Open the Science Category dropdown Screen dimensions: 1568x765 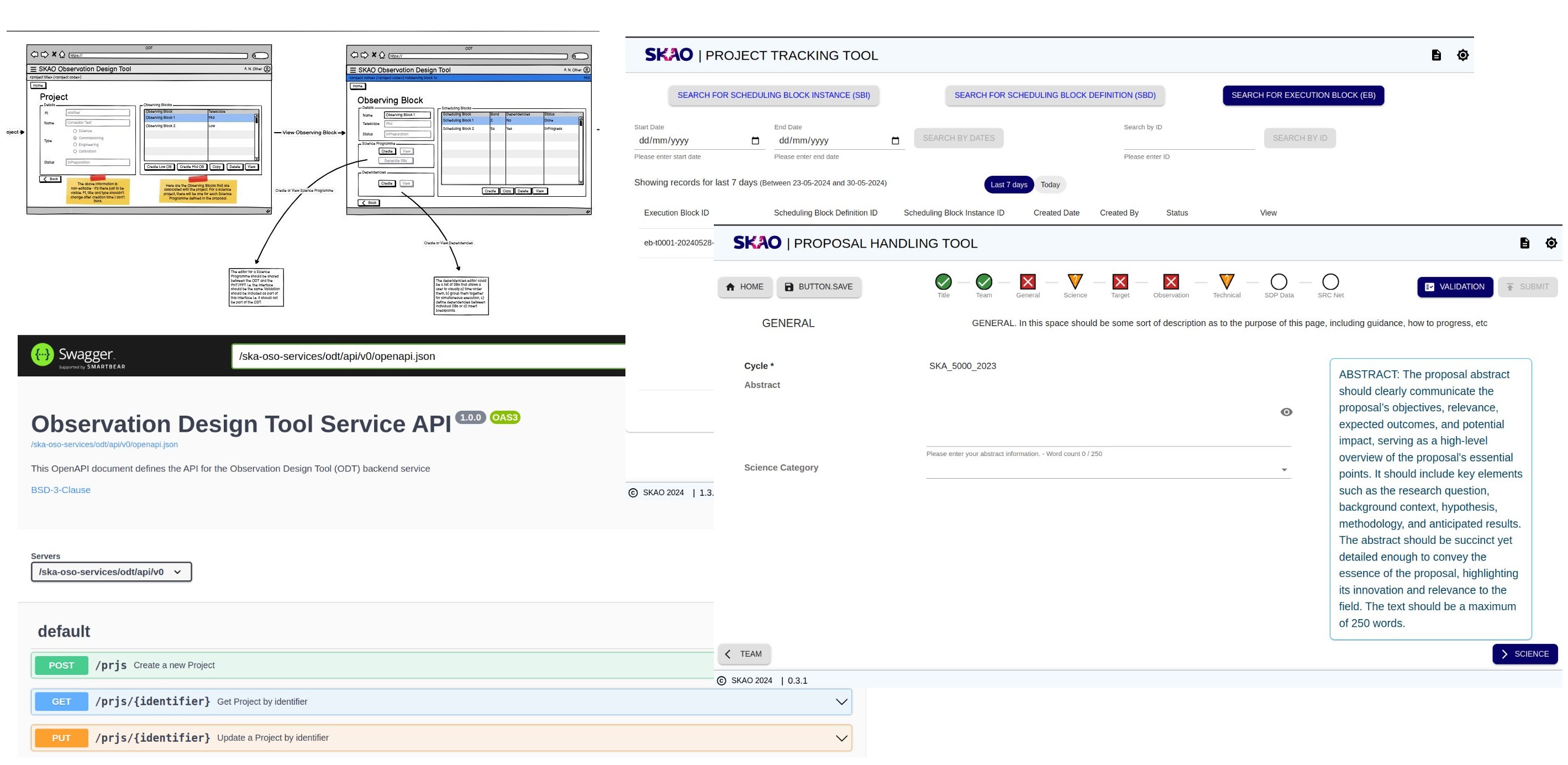pos(1284,470)
